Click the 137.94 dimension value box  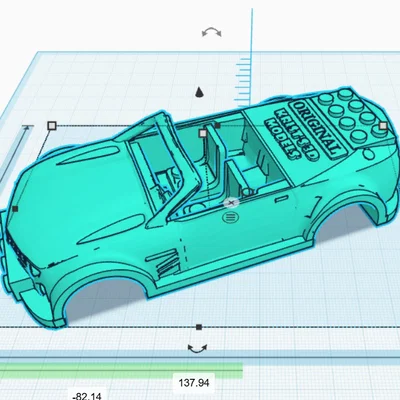(x=194, y=382)
